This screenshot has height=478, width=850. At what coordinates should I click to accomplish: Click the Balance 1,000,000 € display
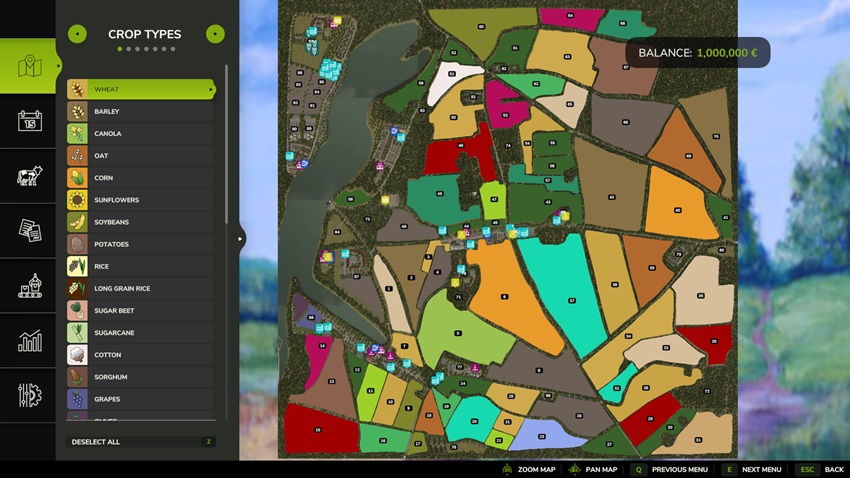[x=698, y=53]
